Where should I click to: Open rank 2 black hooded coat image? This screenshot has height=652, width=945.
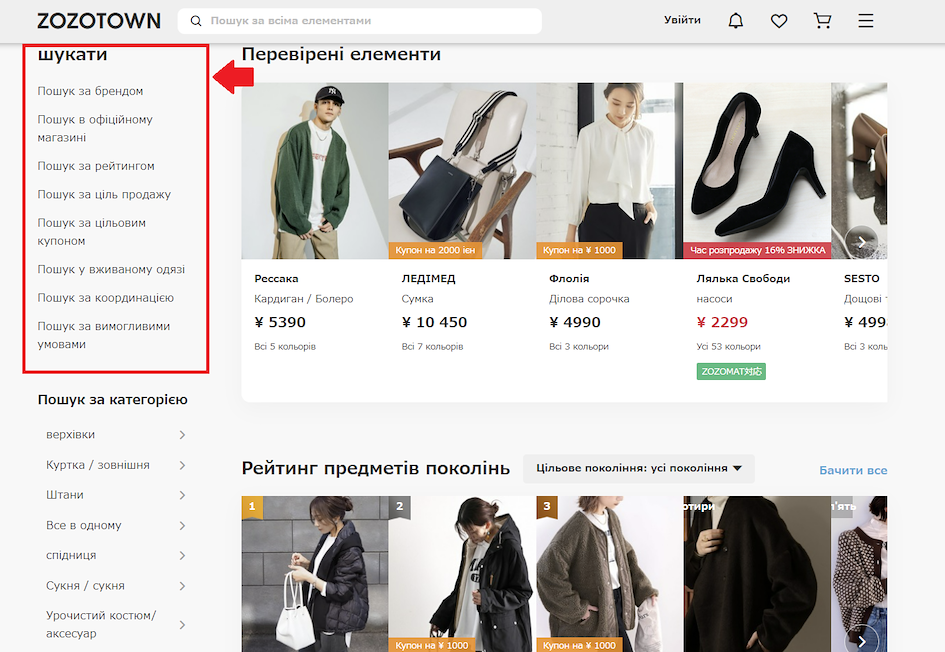(x=462, y=574)
